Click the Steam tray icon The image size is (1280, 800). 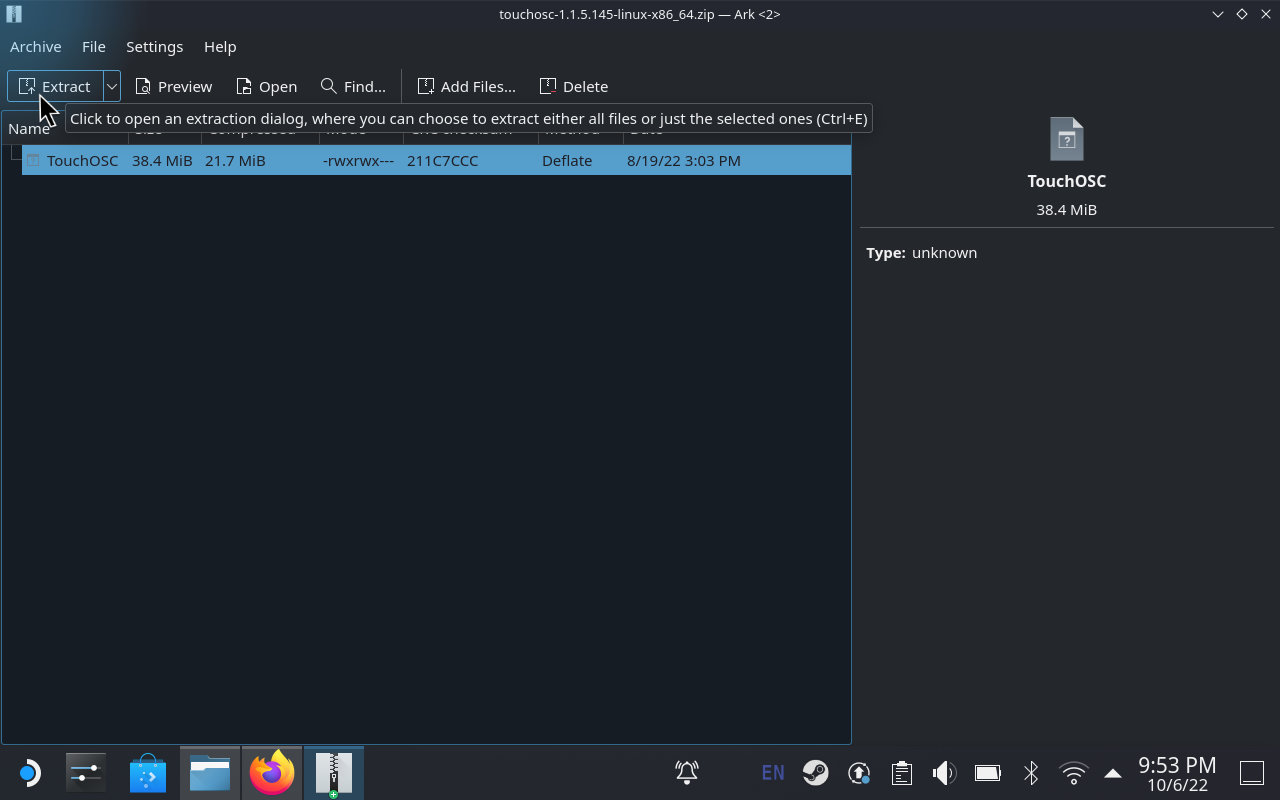tap(816, 773)
